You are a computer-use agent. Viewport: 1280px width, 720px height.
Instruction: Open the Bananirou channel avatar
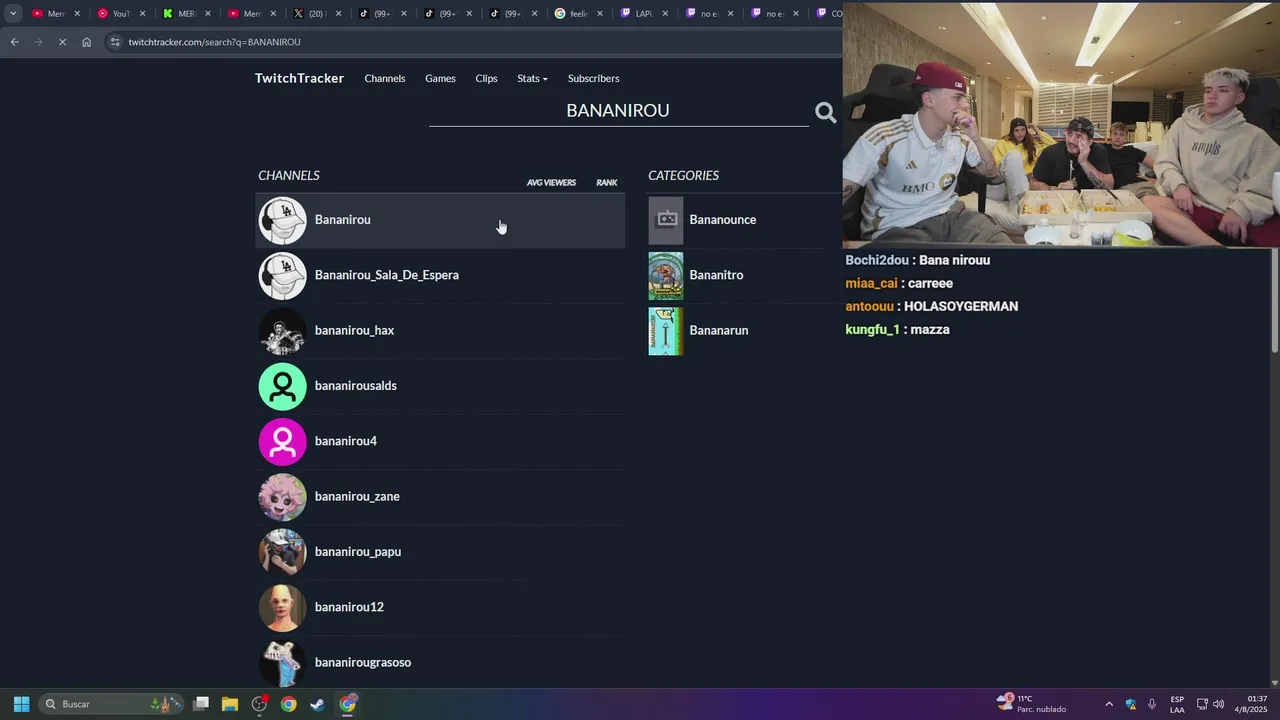283,220
